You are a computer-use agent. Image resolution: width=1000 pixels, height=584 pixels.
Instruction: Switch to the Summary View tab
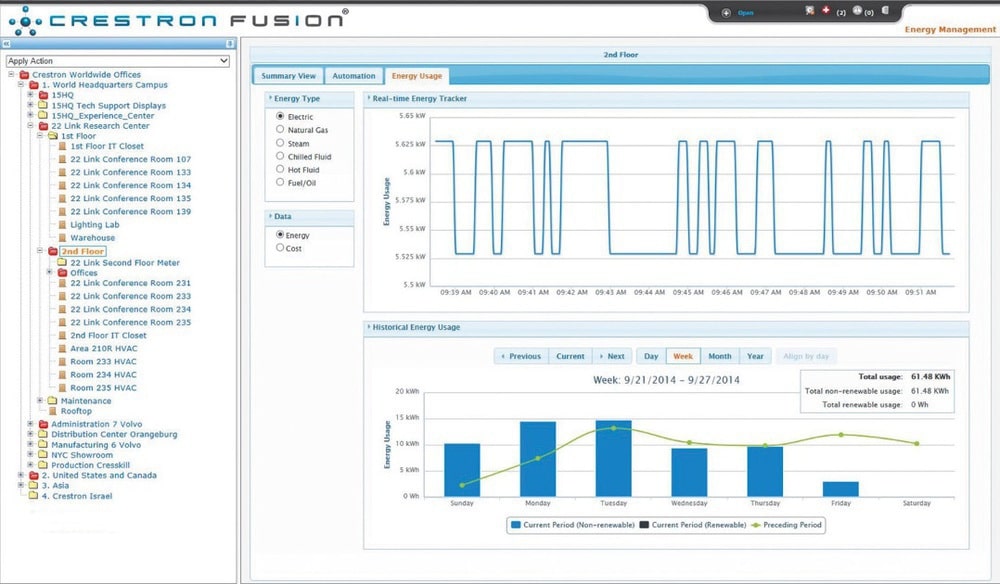[x=288, y=76]
